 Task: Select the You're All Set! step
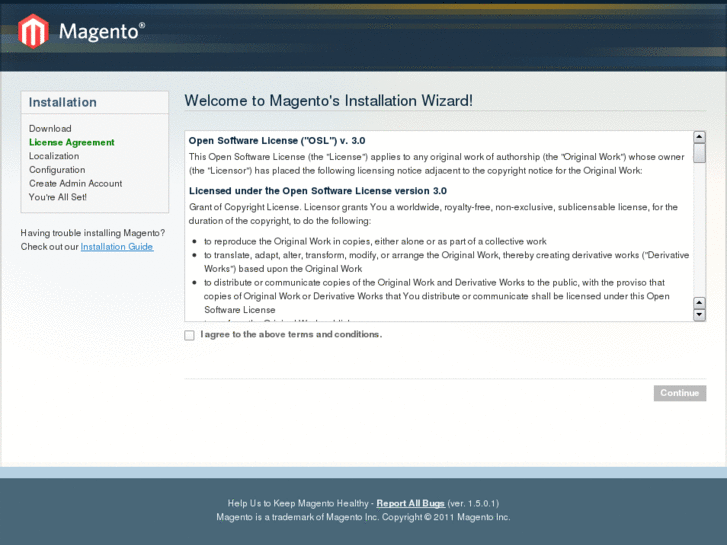(x=57, y=197)
